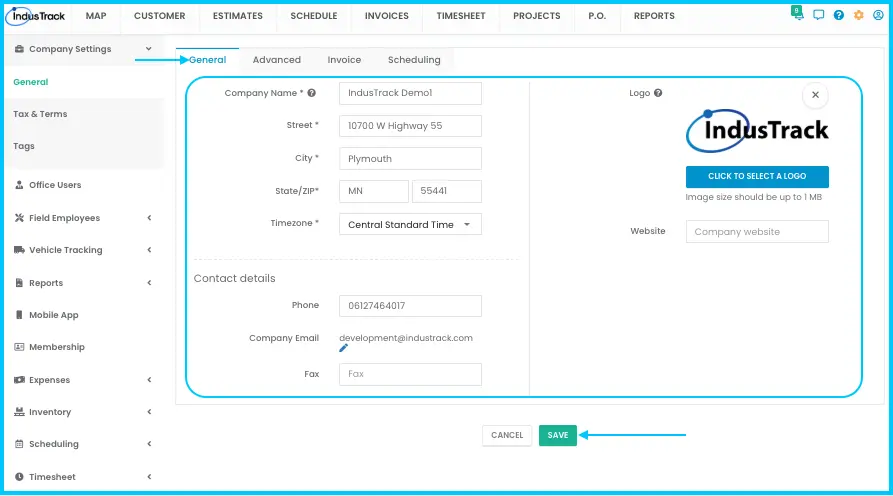893x496 pixels.
Task: Open the Timezone dropdown
Action: [410, 224]
